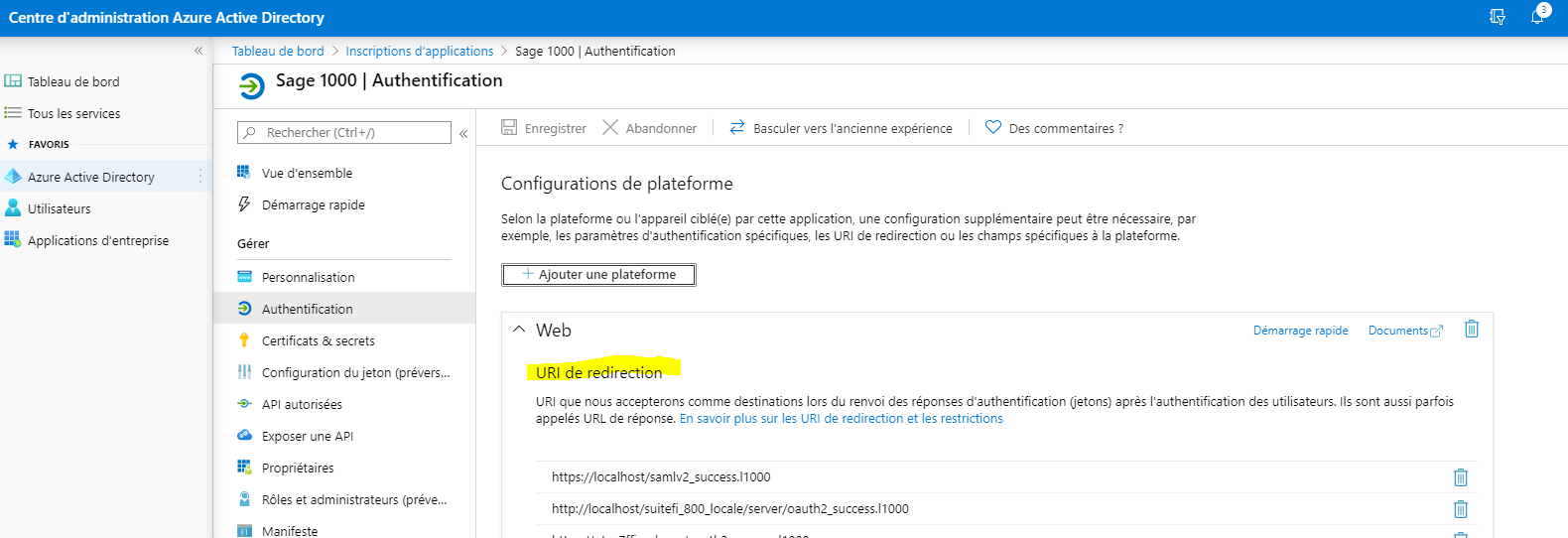Image resolution: width=1568 pixels, height=538 pixels.
Task: Click the Applications d'entreprise grid icon
Action: pyautogui.click(x=13, y=239)
